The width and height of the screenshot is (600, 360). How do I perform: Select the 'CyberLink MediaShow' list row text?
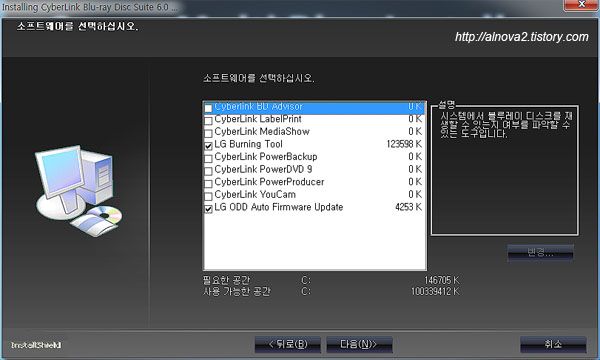(262, 132)
